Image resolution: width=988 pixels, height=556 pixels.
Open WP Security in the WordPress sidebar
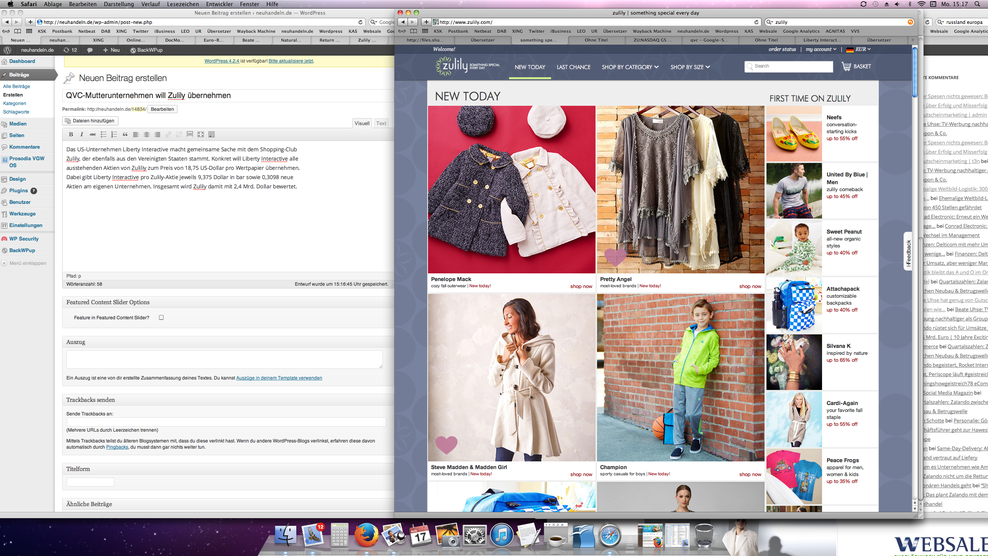pos(24,239)
